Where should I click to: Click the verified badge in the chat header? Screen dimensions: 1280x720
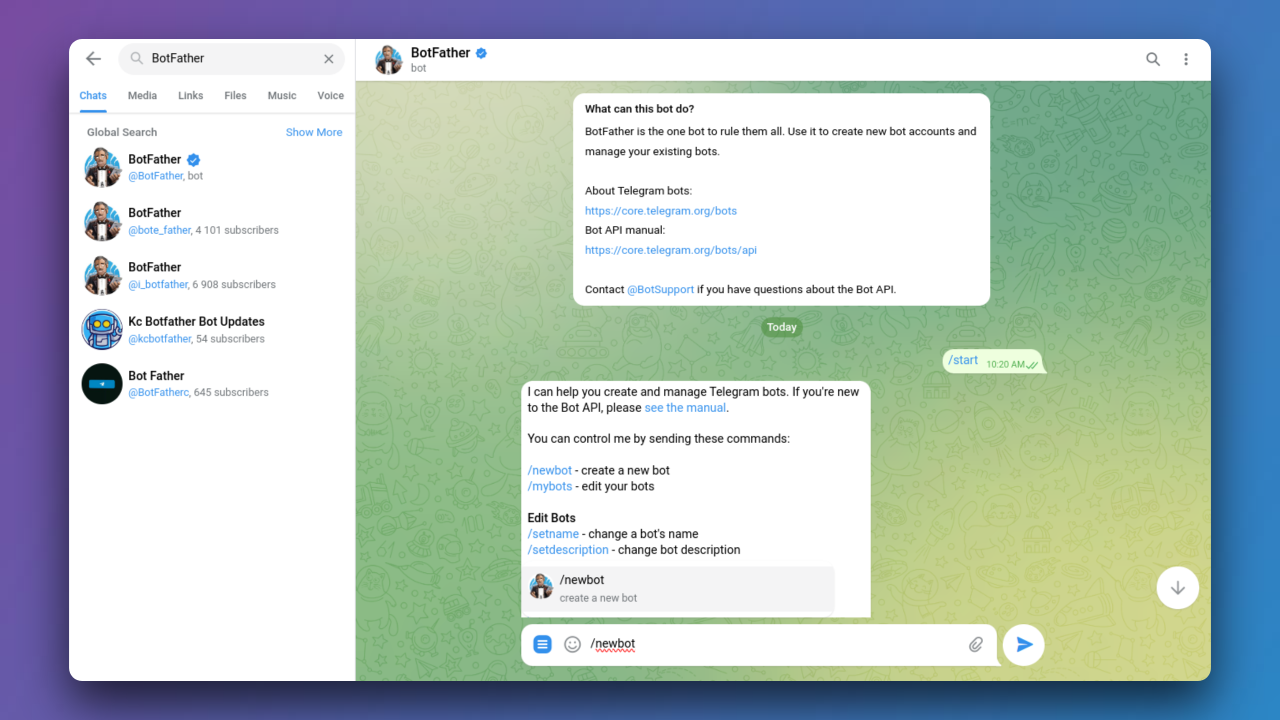[481, 53]
